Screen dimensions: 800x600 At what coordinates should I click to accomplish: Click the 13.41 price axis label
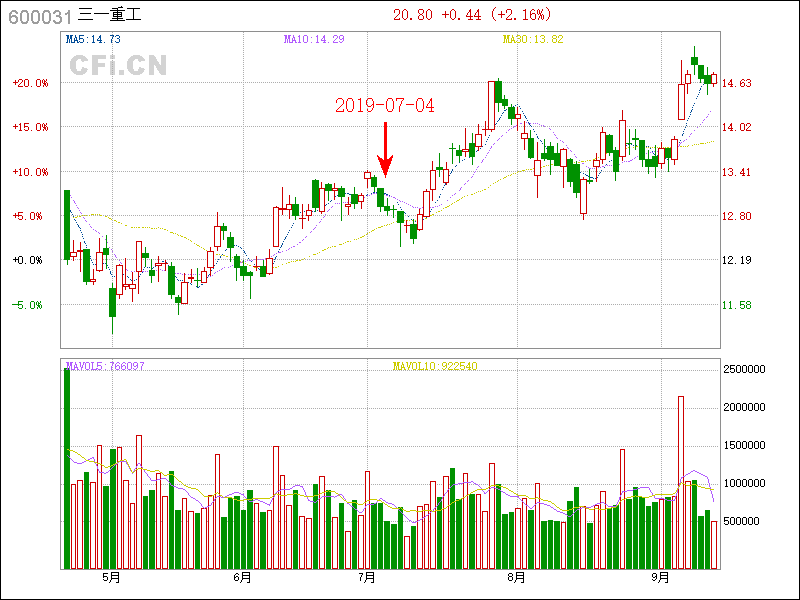click(737, 172)
